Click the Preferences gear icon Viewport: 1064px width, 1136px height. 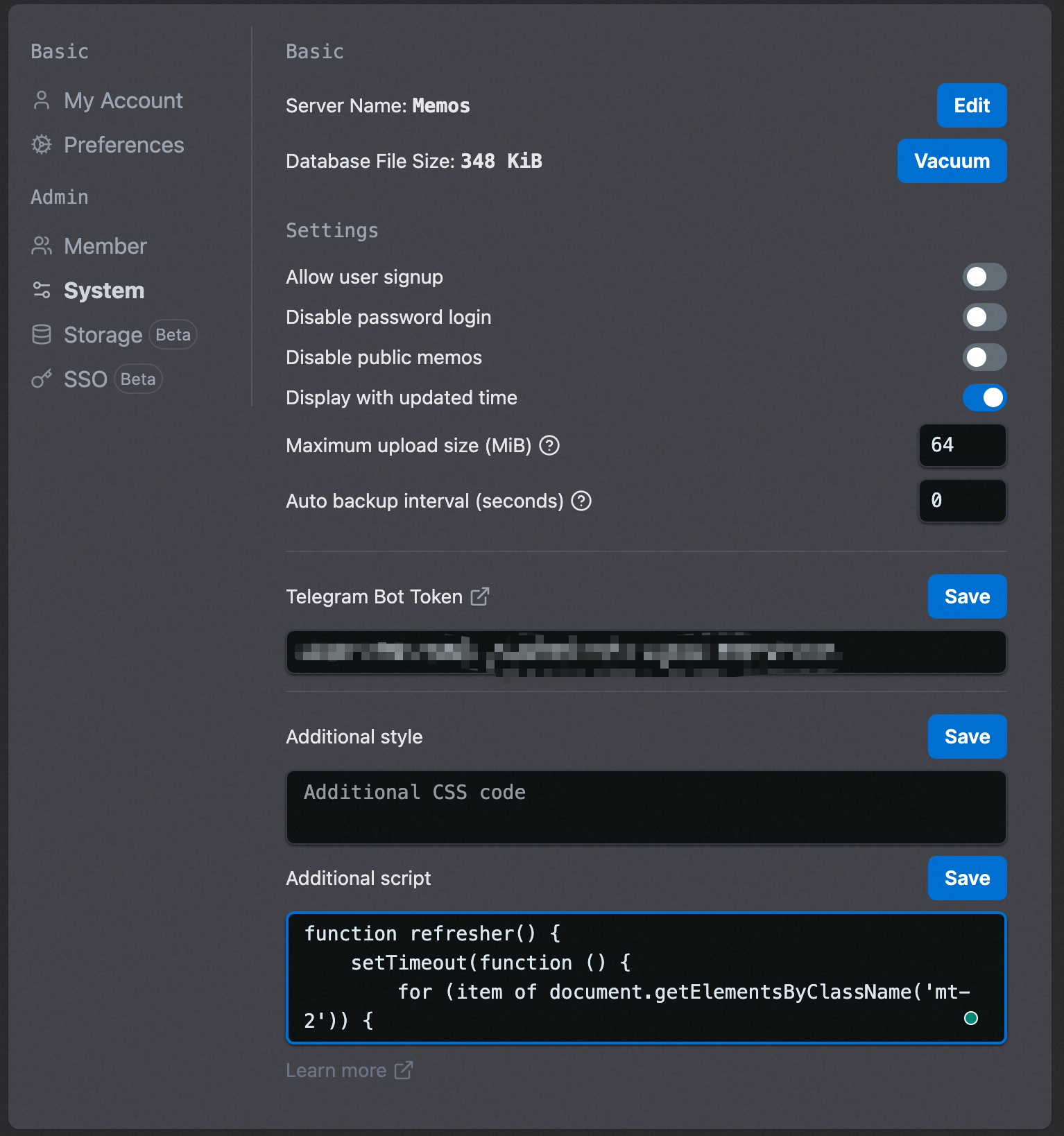click(42, 145)
